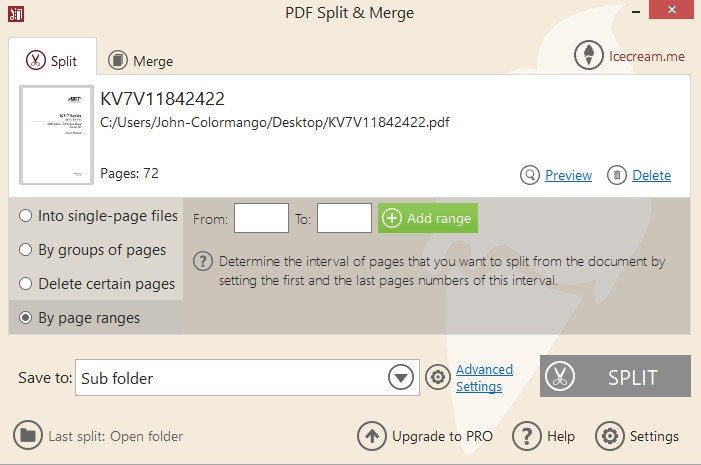The image size is (701, 465).
Task: Click the Upgrade to PRO arrow icon
Action: pos(372,435)
